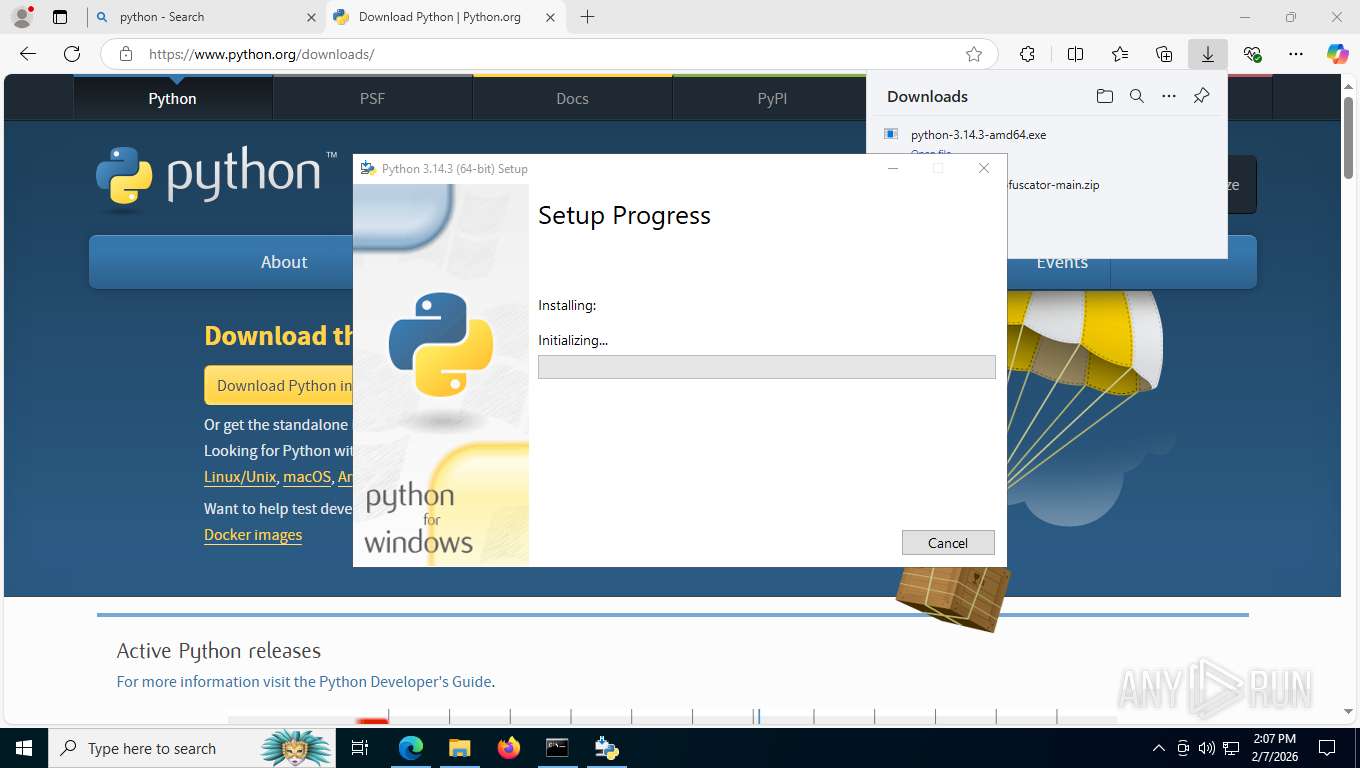
Task: Close the Download Python tab
Action: coord(551,17)
